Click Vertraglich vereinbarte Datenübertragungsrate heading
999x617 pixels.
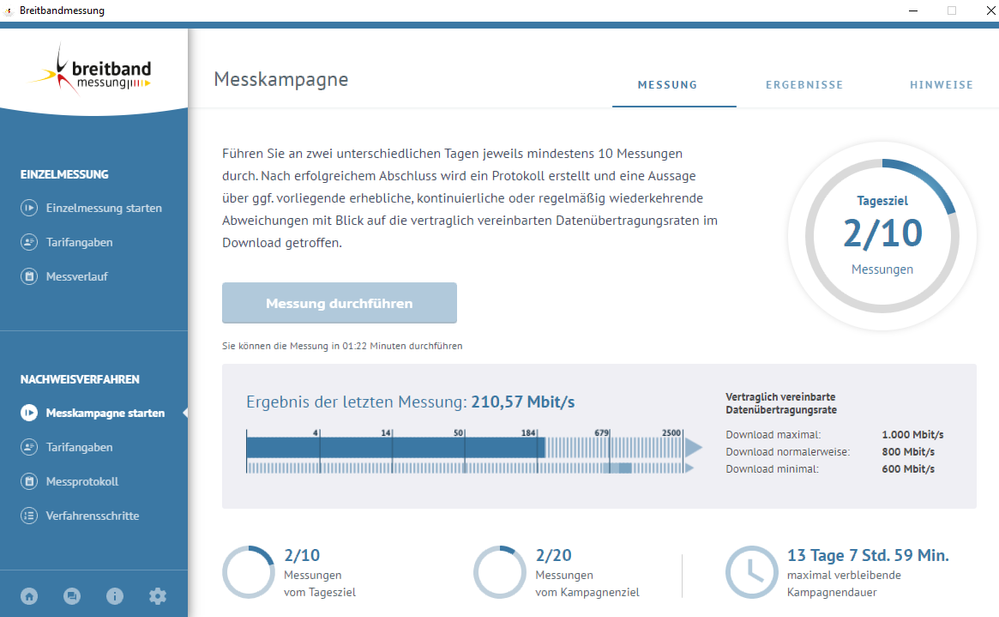(x=781, y=403)
